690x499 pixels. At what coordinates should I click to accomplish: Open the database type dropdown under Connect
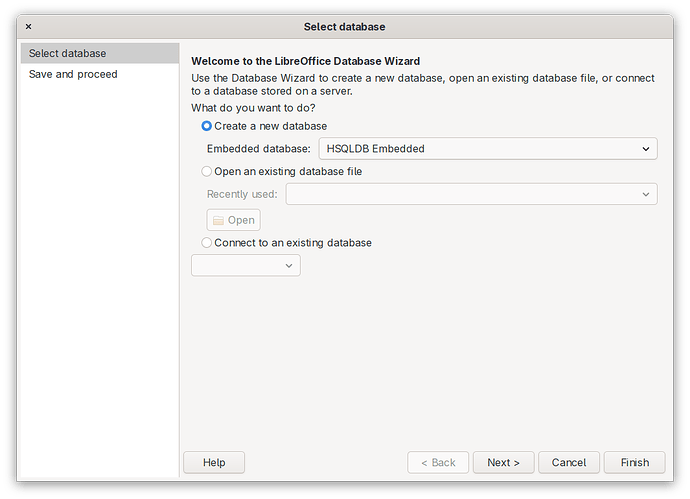pos(246,265)
